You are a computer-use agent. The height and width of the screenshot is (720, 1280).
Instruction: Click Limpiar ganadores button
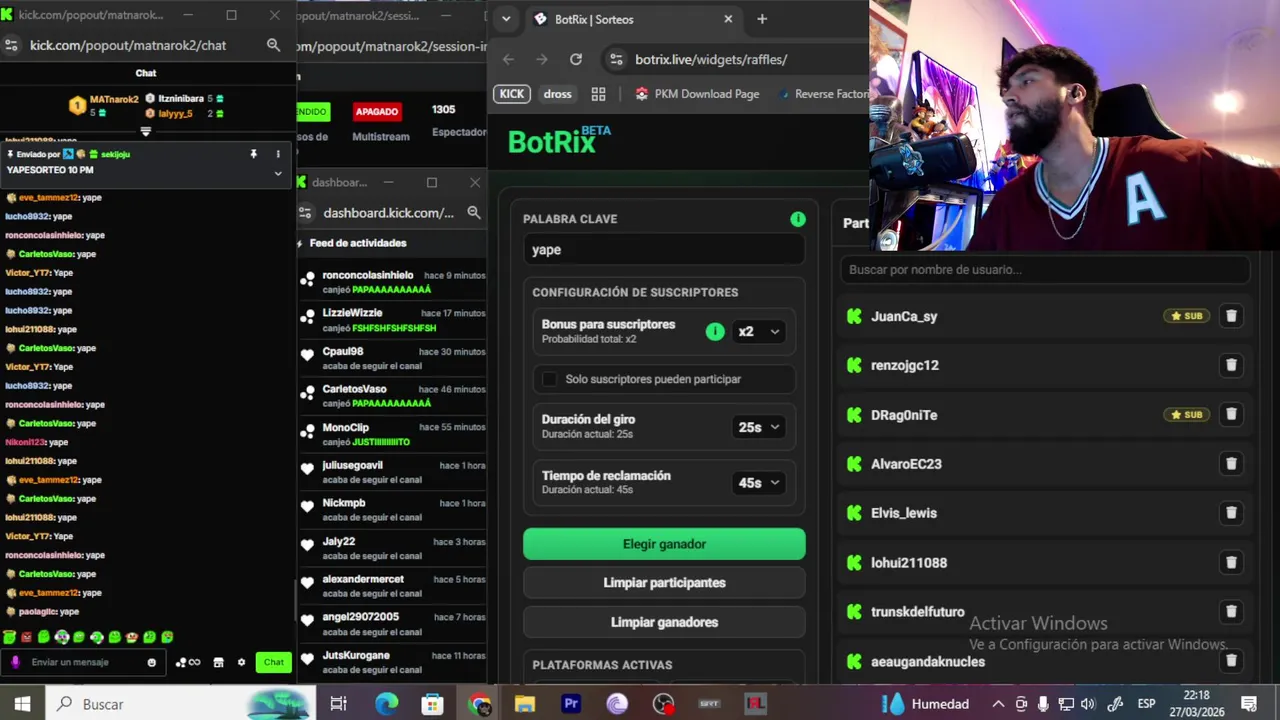tap(664, 622)
